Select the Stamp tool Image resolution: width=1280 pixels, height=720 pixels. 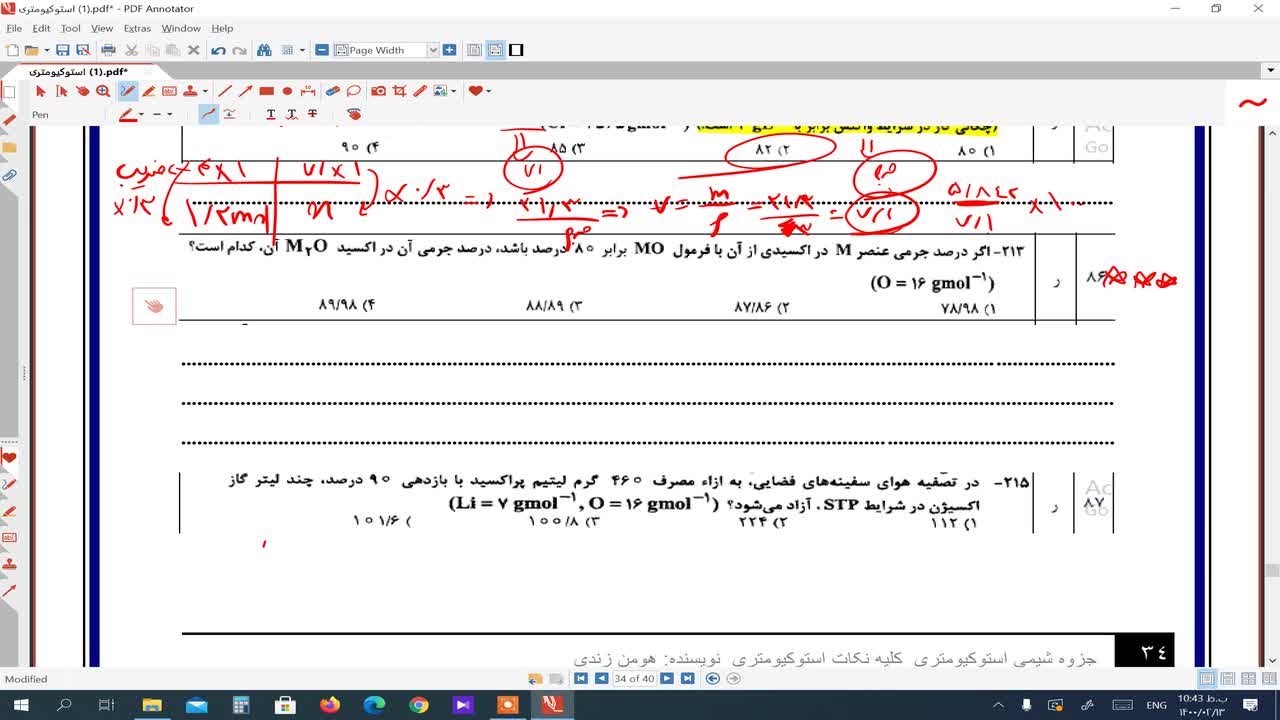coord(190,91)
